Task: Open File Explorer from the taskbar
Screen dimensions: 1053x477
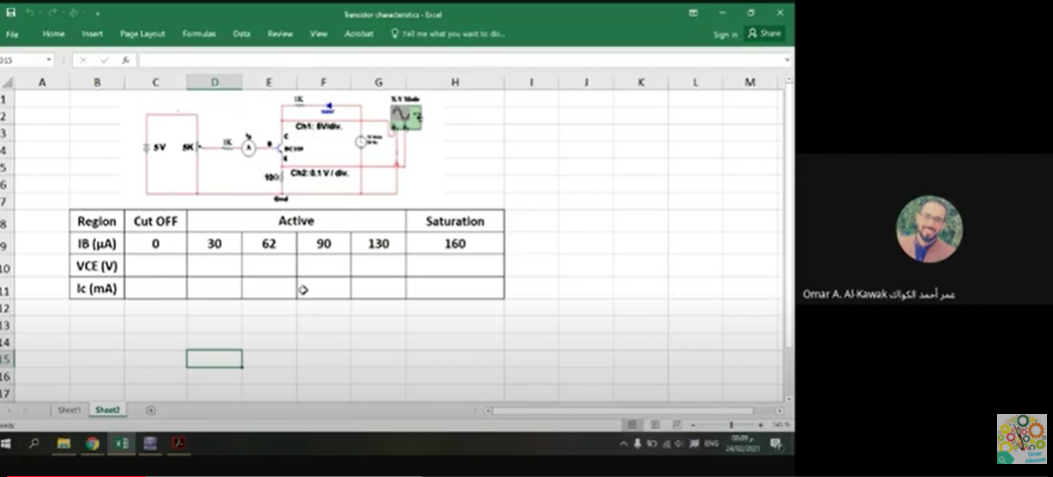Action: click(x=64, y=443)
